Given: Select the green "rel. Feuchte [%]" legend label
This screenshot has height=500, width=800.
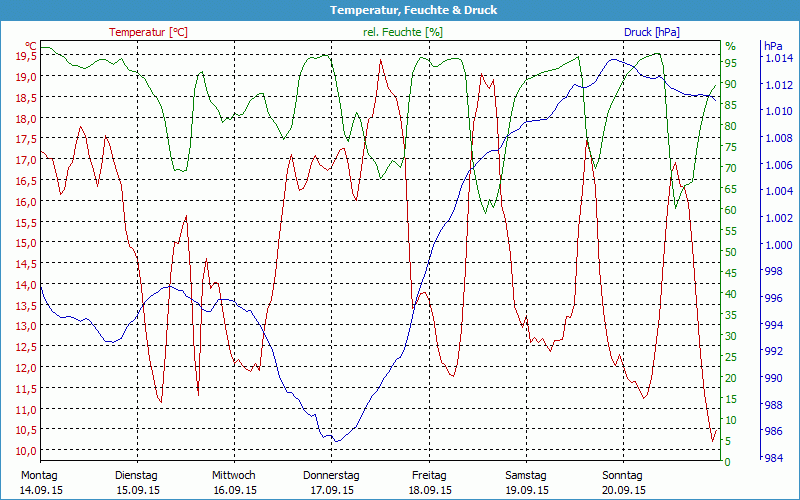Looking at the screenshot, I should click(403, 32).
